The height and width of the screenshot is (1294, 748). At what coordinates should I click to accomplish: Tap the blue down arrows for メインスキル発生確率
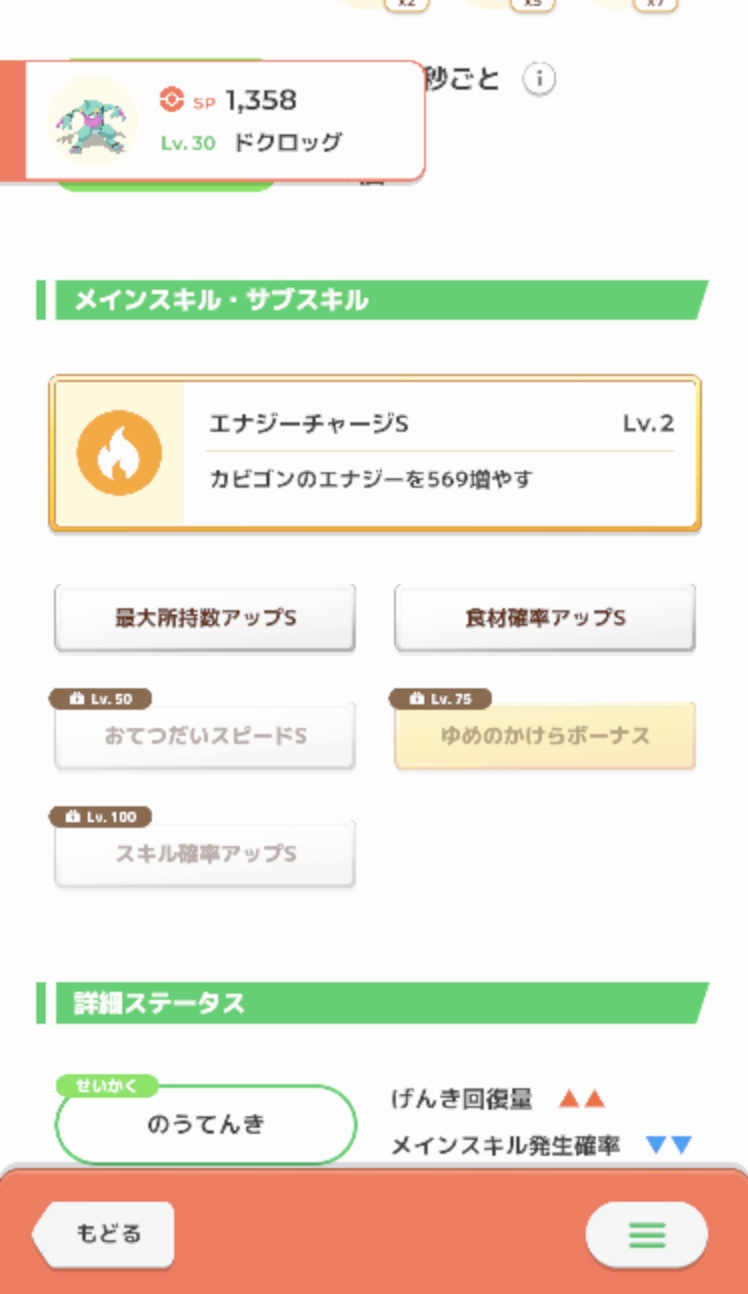click(x=669, y=1145)
